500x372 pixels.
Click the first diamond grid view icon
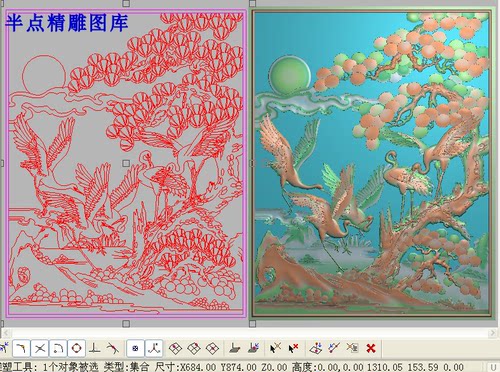[x=175, y=349]
